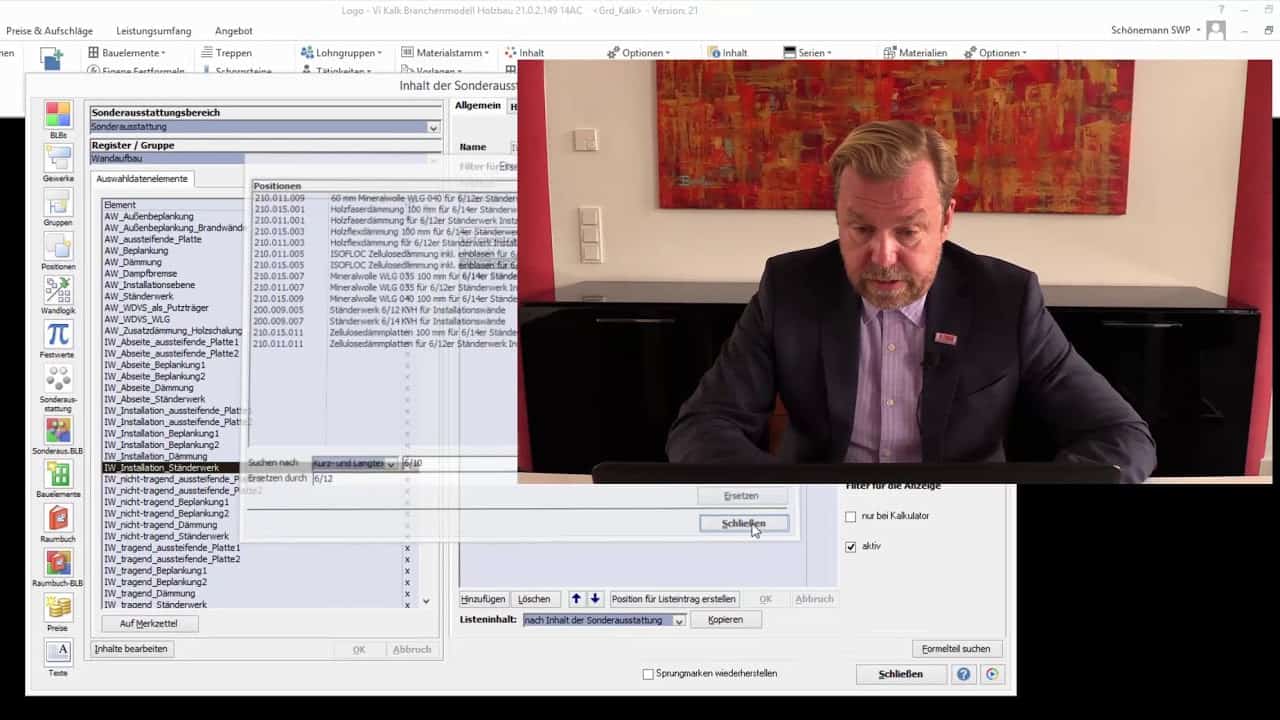Screen dimensions: 1280x720
Task: Open the Sonderaus.BLB sidebar icon
Action: pos(58,430)
